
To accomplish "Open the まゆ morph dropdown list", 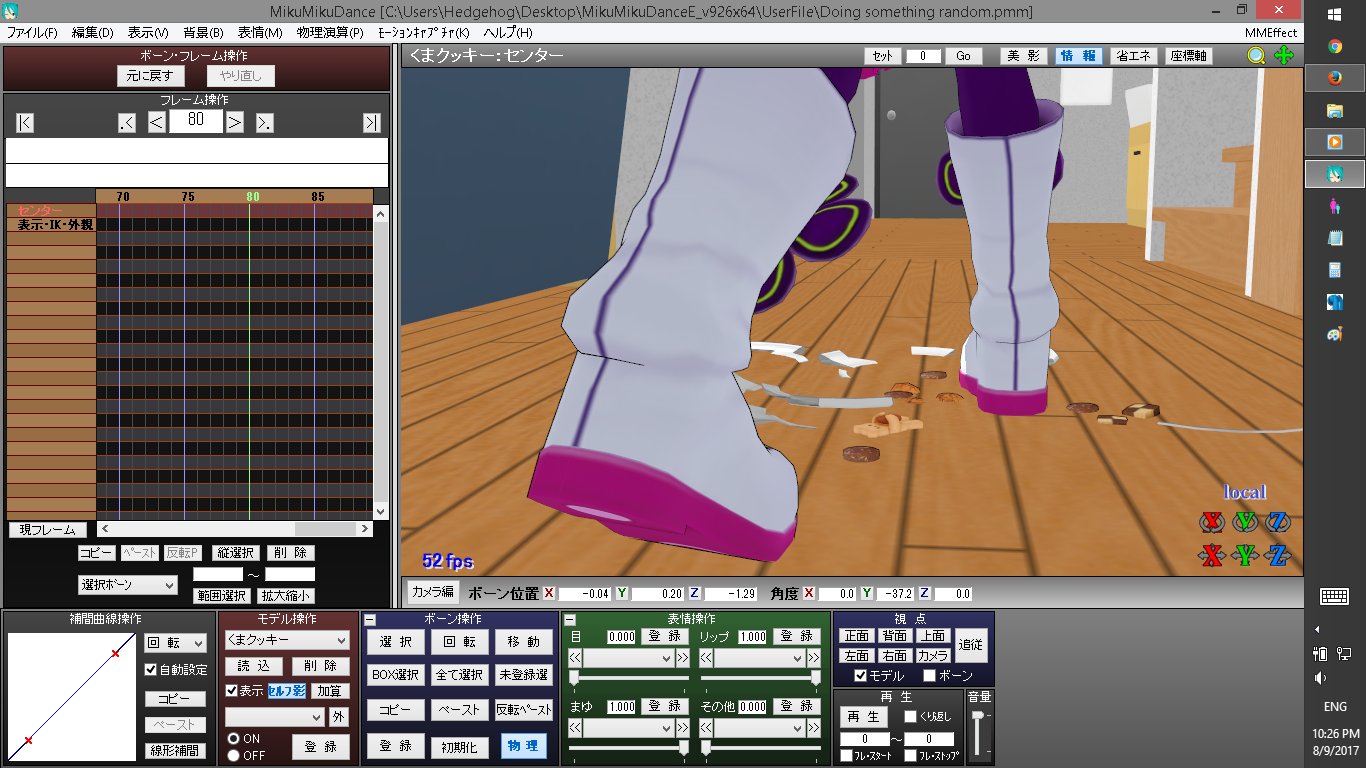I will (629, 728).
